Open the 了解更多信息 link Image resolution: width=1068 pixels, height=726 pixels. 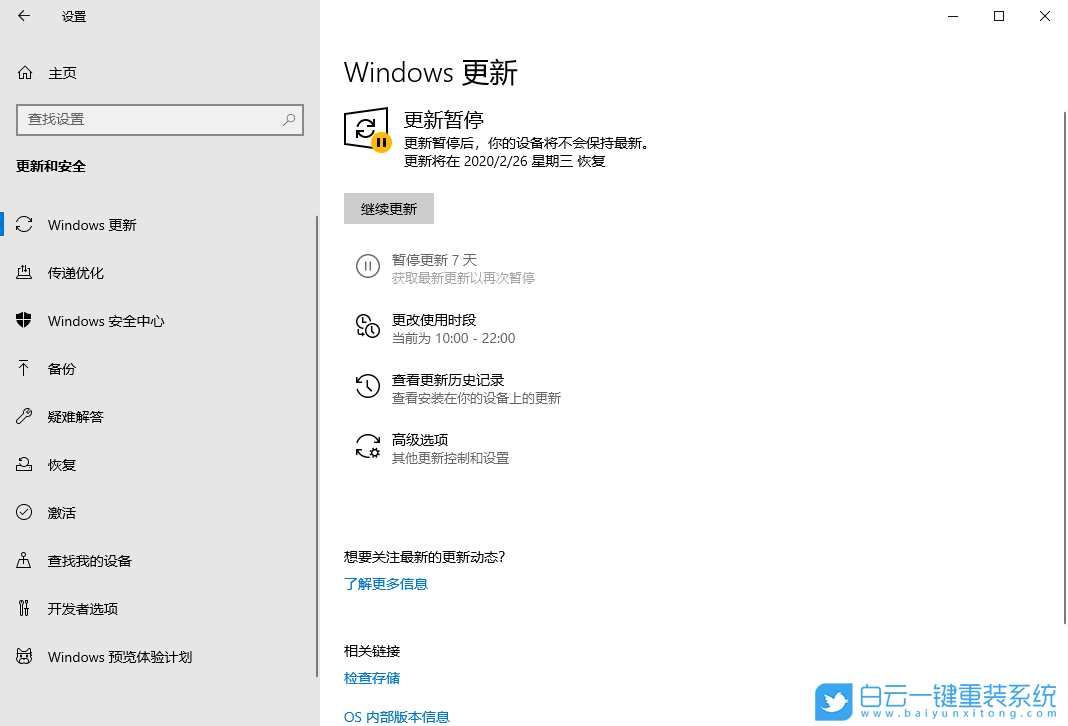tap(385, 583)
